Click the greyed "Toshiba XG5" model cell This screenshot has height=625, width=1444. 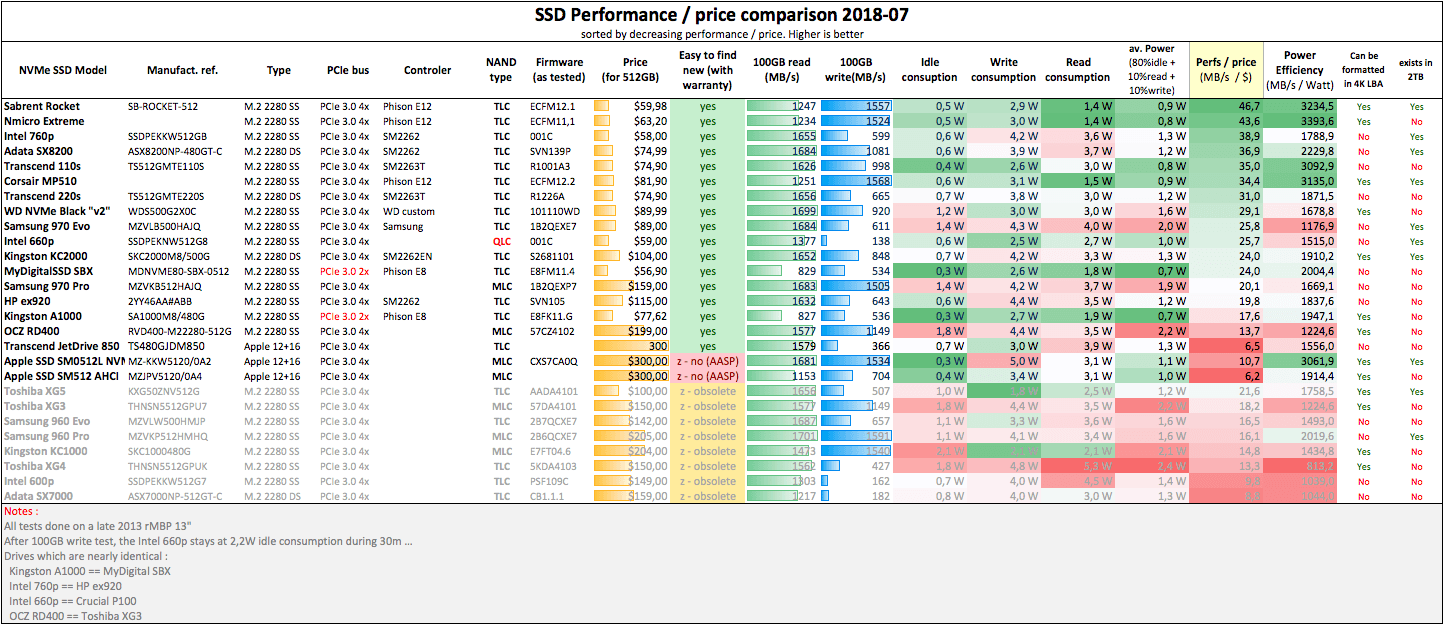click(x=35, y=391)
